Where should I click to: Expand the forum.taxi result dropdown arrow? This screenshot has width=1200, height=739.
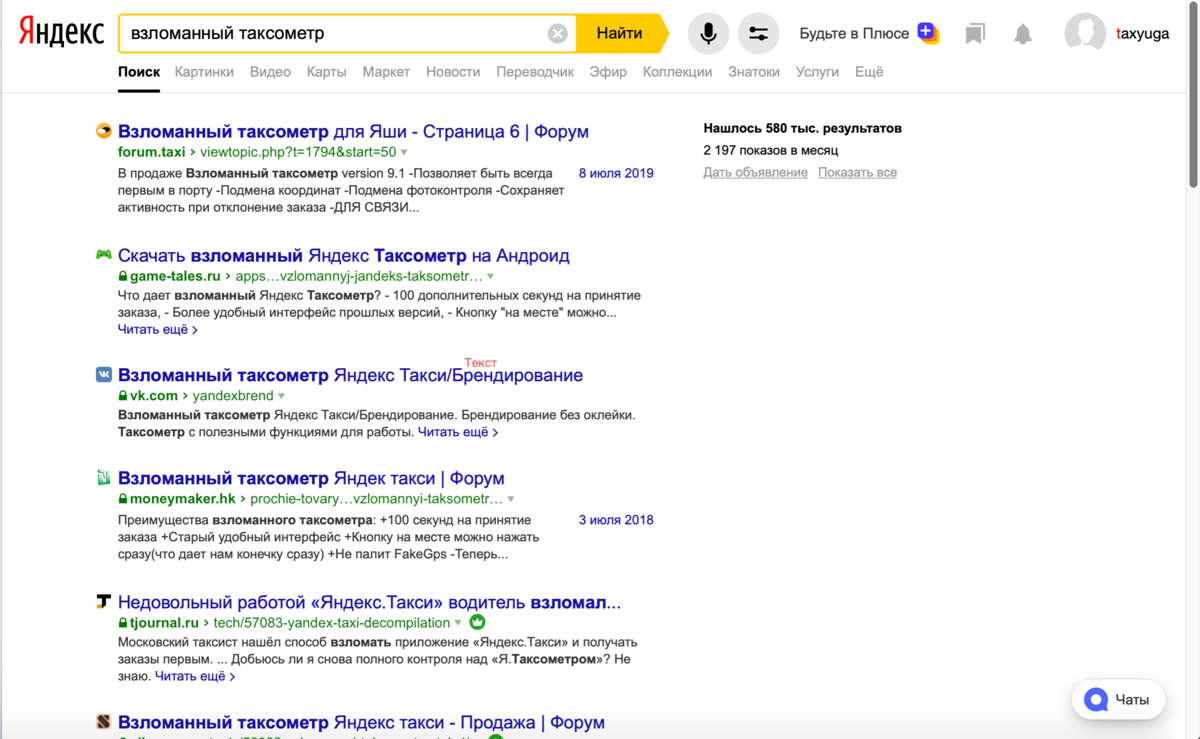pyautogui.click(x=404, y=153)
